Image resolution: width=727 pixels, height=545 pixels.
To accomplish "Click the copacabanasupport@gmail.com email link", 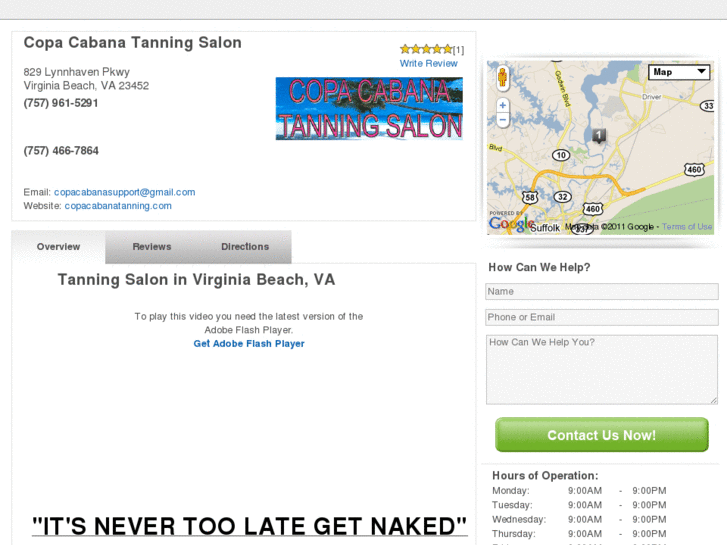I will coord(124,192).
